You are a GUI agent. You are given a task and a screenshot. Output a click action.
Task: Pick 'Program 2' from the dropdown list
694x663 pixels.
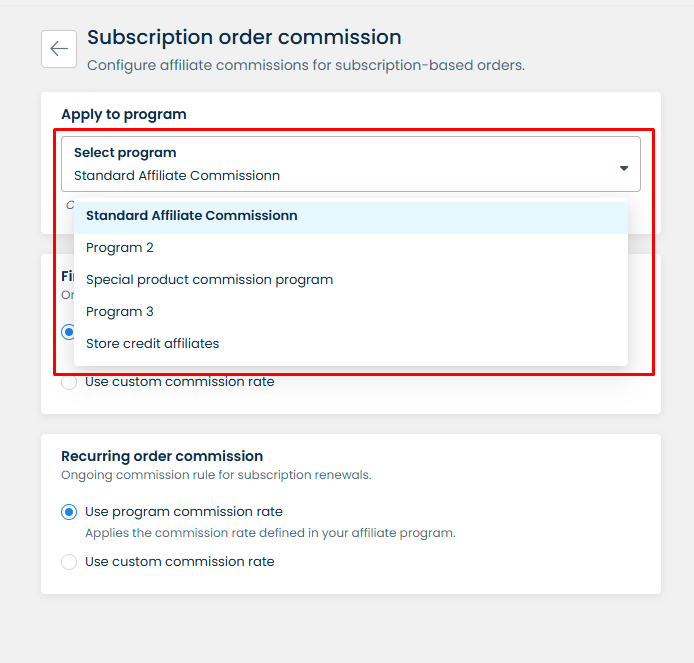[x=120, y=248]
